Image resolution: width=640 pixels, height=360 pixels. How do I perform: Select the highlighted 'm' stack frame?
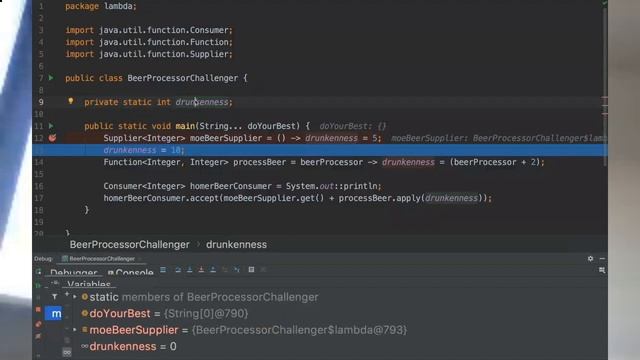53,313
